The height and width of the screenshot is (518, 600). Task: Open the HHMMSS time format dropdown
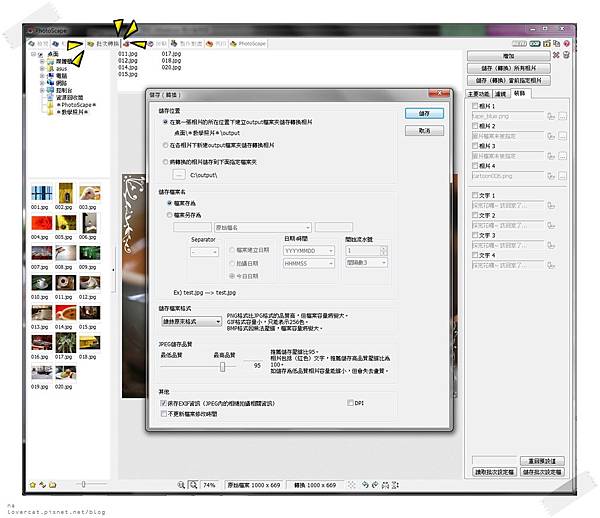[x=309, y=264]
